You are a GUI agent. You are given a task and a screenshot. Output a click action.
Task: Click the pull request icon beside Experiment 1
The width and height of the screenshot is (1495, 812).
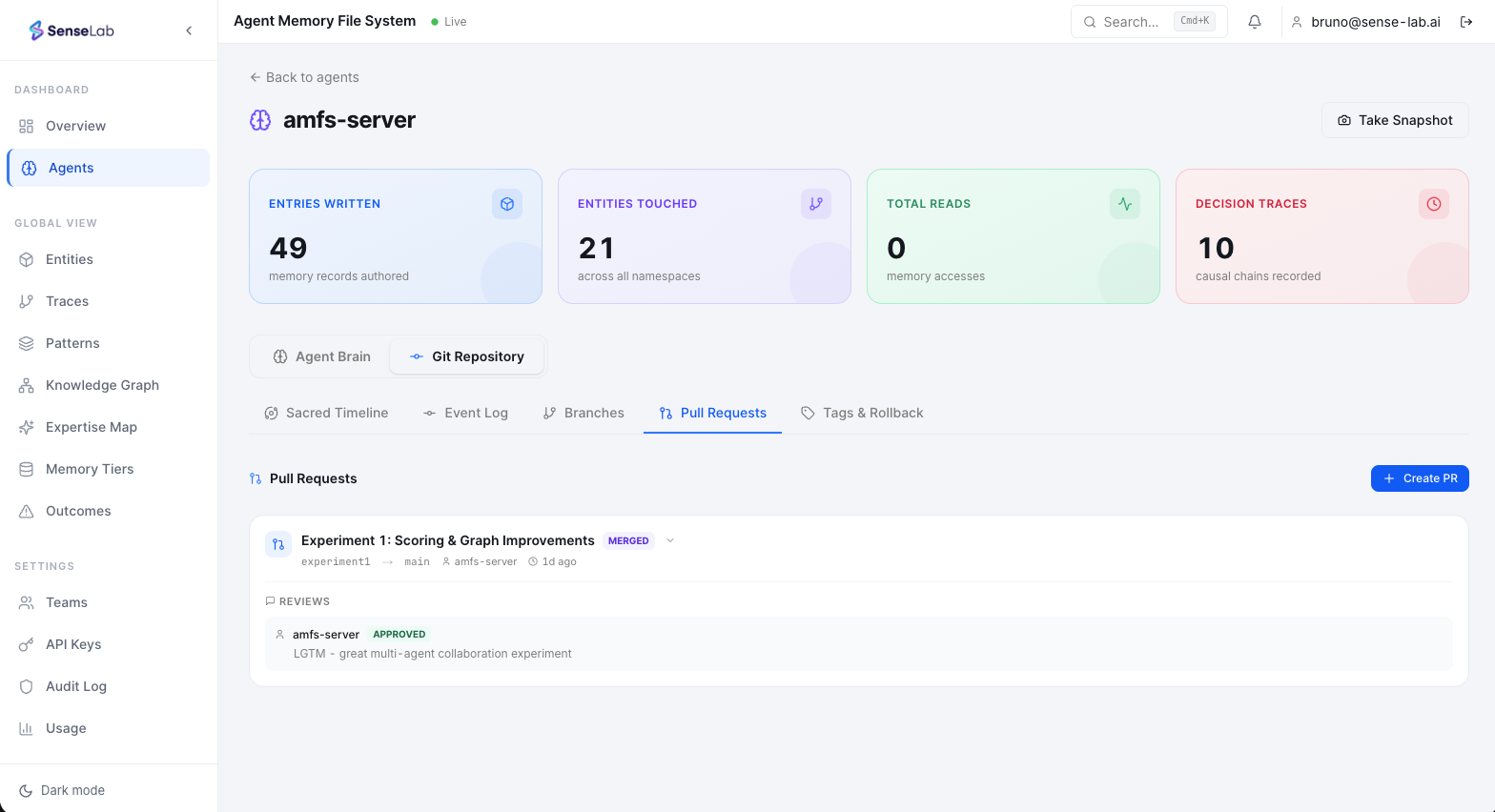[278, 544]
